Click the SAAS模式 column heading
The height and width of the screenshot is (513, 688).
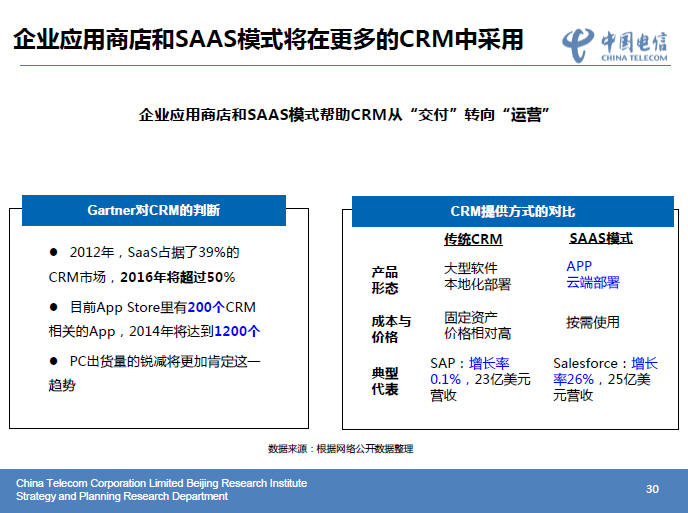coord(601,238)
